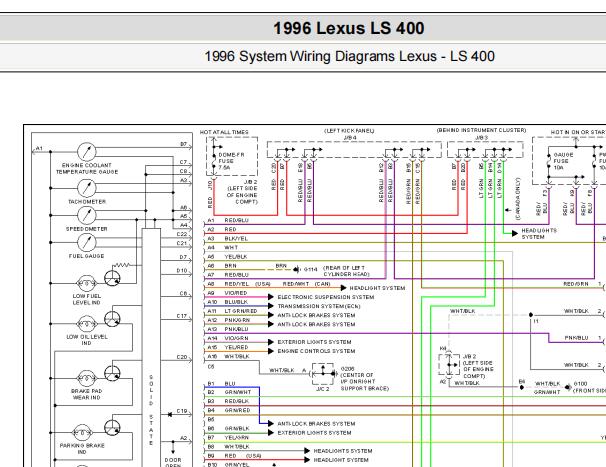Click pin B1 "BLU" wire label
Screen dimensions: 606x467
coord(230,383)
